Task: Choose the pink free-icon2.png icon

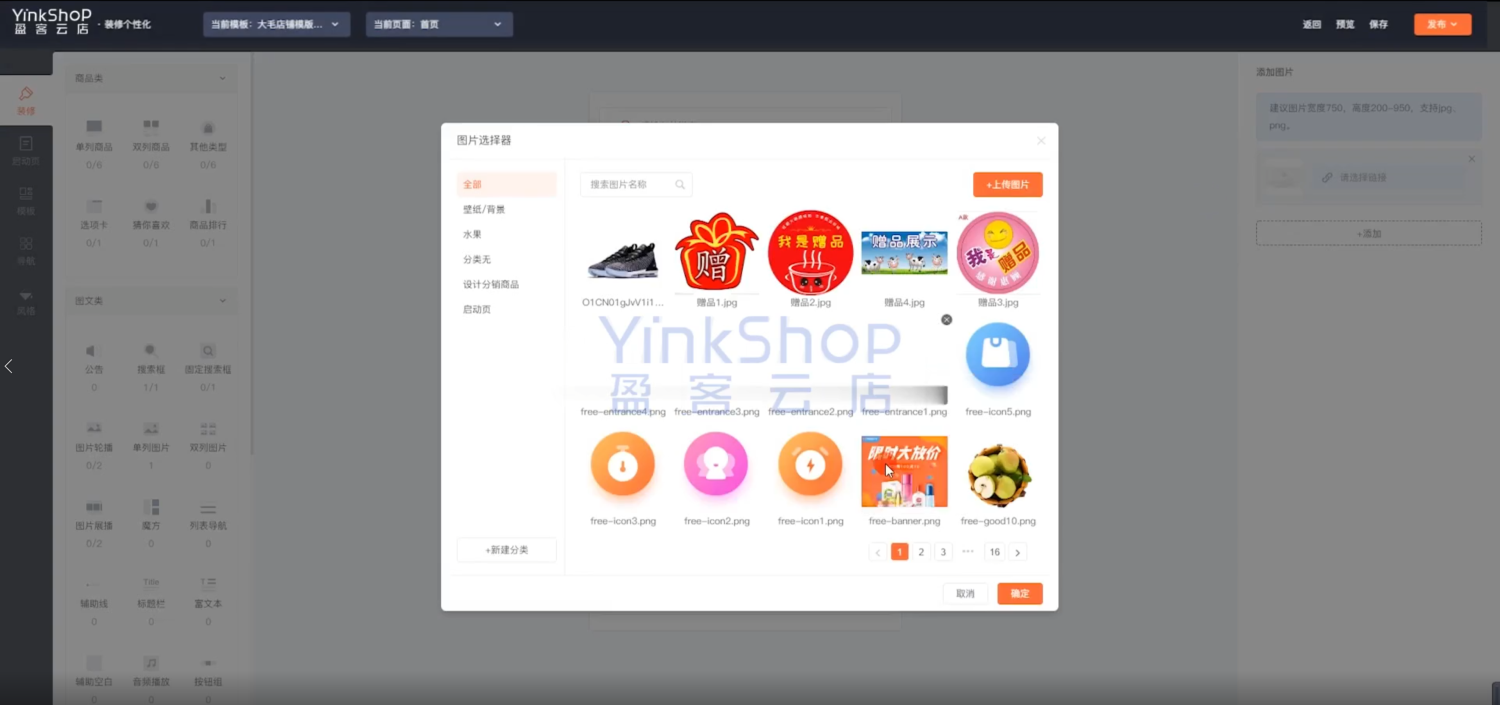Action: (x=716, y=464)
